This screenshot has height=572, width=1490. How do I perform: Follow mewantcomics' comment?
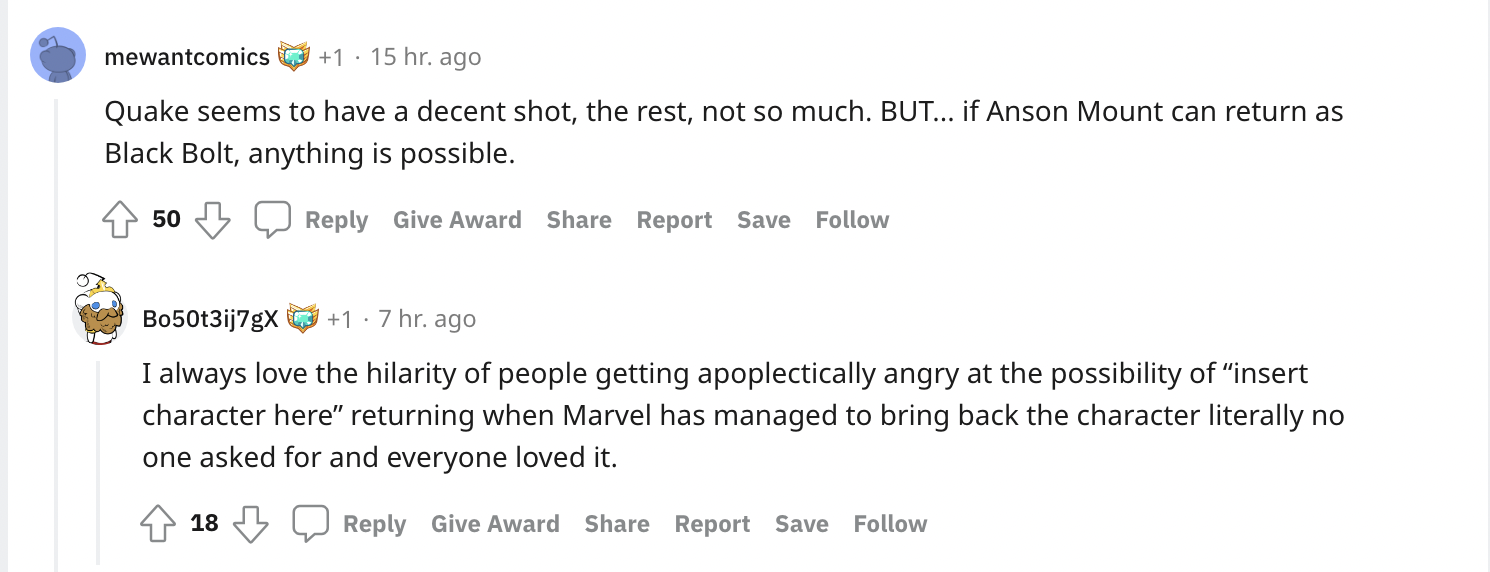(x=852, y=220)
